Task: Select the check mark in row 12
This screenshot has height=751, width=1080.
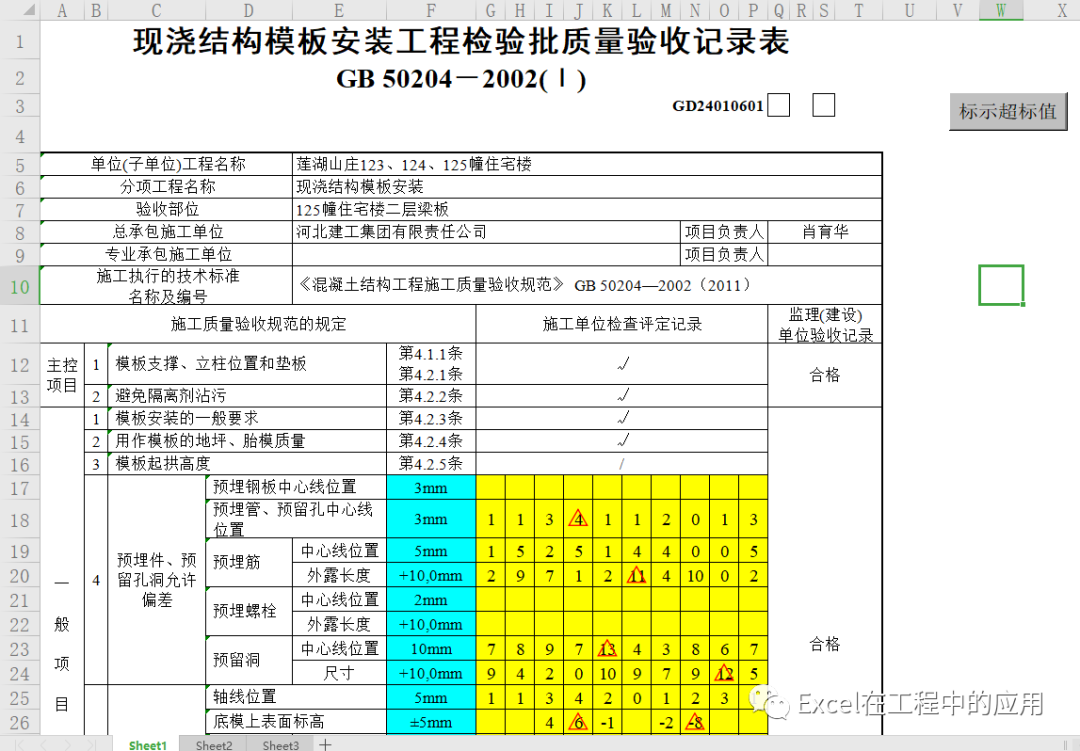Action: click(622, 364)
